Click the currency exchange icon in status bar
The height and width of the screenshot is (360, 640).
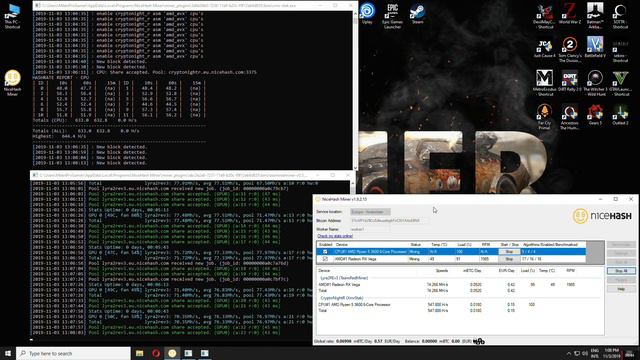[x=479, y=341]
